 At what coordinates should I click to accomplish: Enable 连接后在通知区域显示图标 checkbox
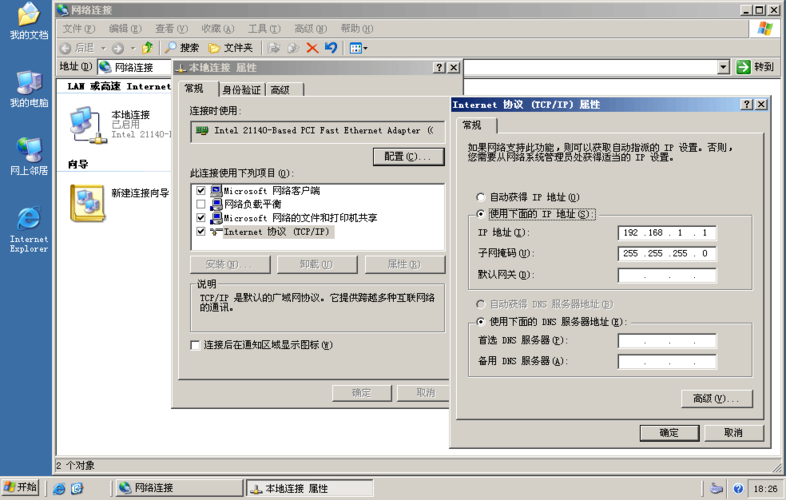(x=196, y=345)
